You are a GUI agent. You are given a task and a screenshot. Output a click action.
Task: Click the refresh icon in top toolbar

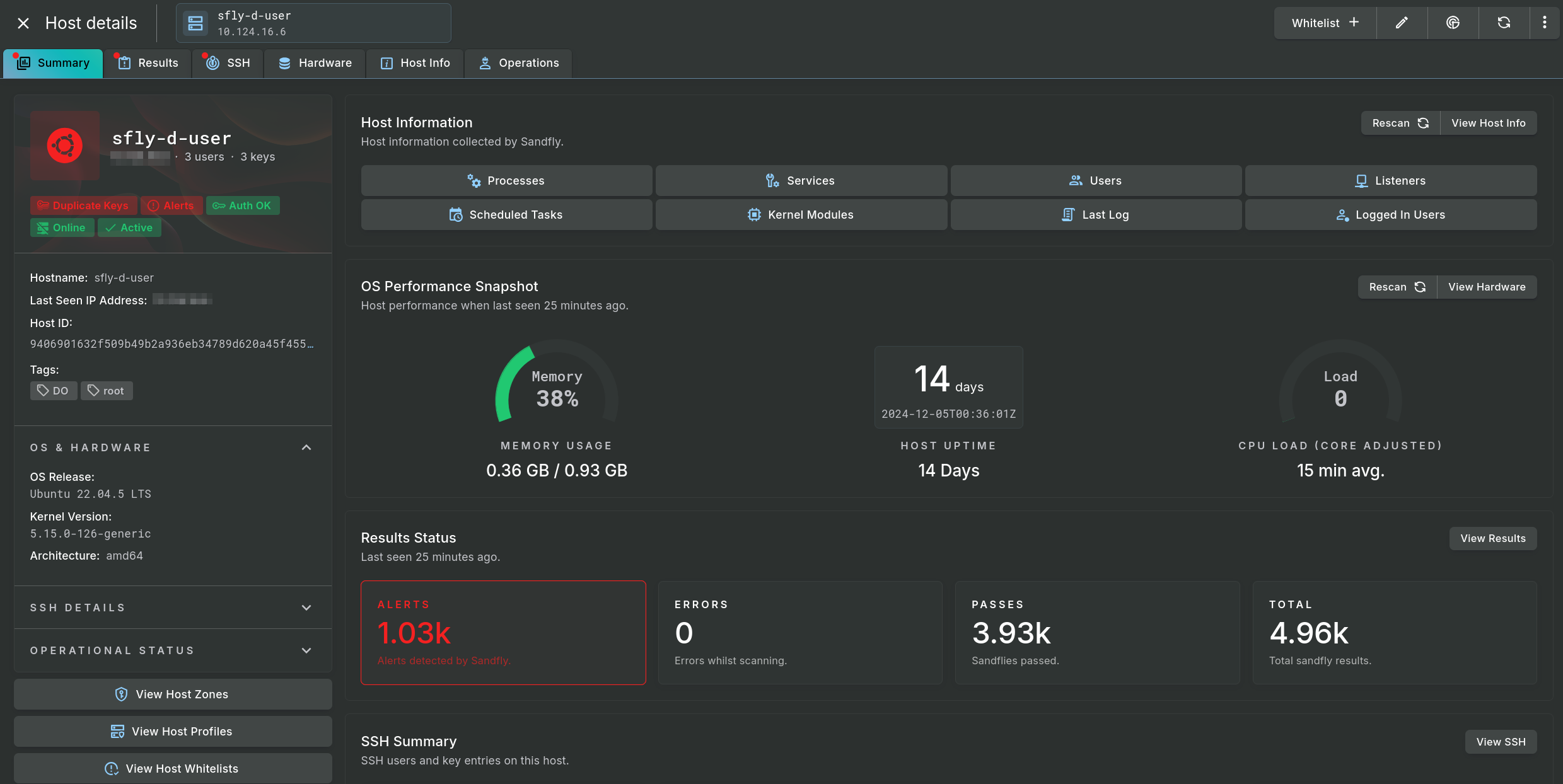(x=1504, y=23)
